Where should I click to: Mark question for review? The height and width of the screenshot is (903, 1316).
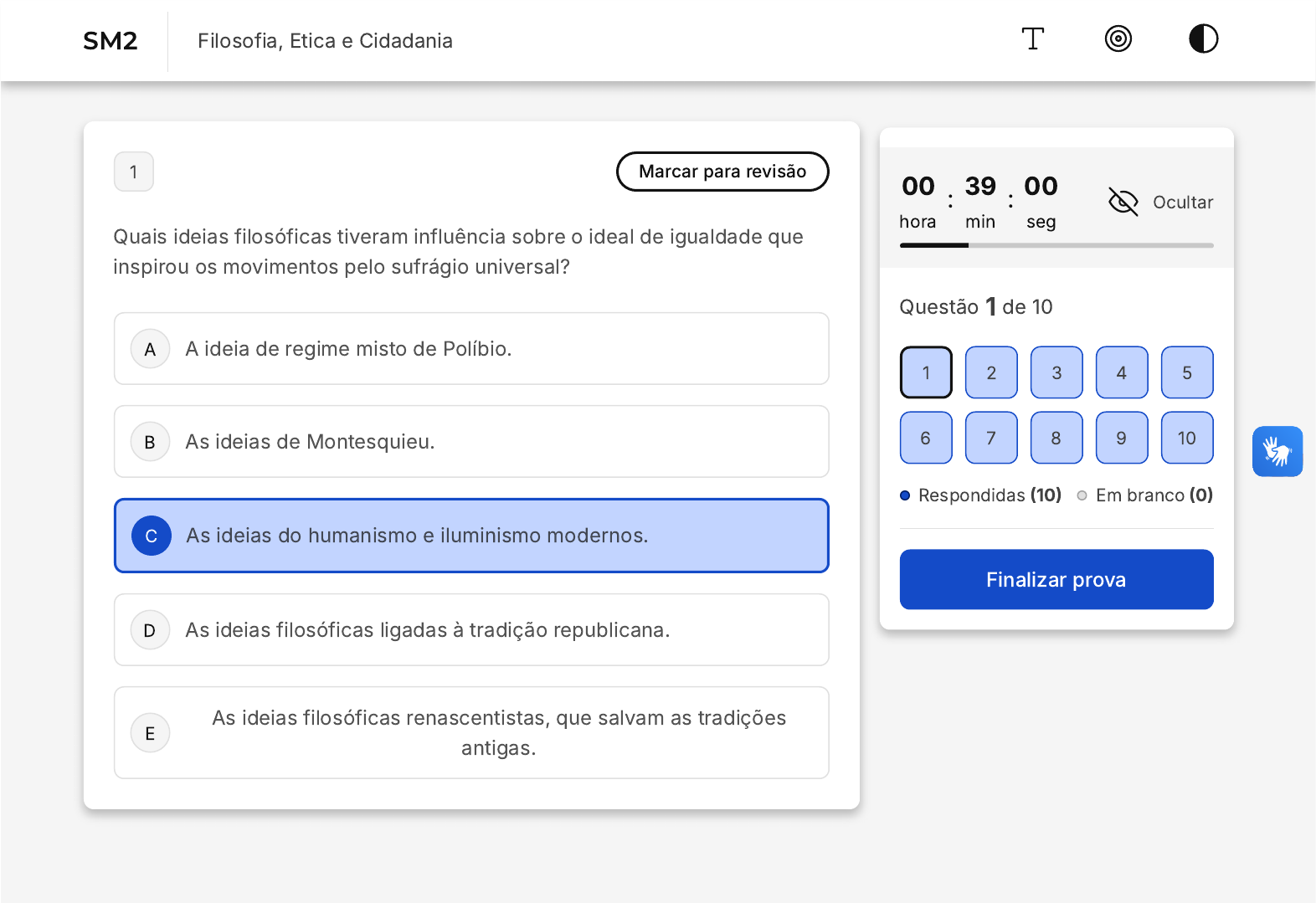coord(722,172)
